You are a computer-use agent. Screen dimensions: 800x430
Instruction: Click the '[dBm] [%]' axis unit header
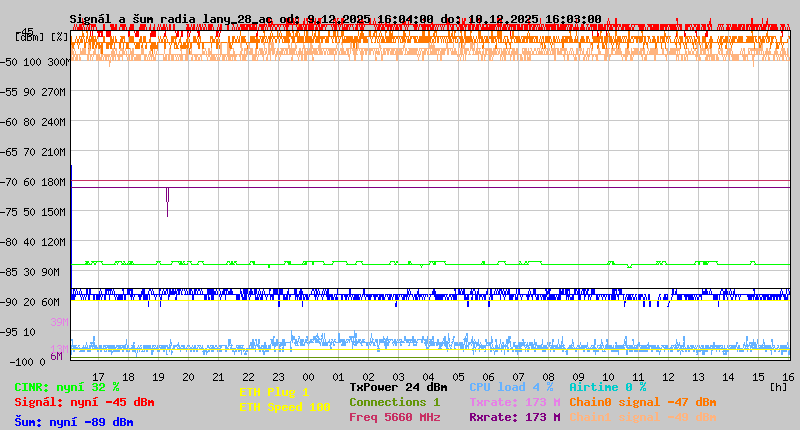(x=41, y=37)
